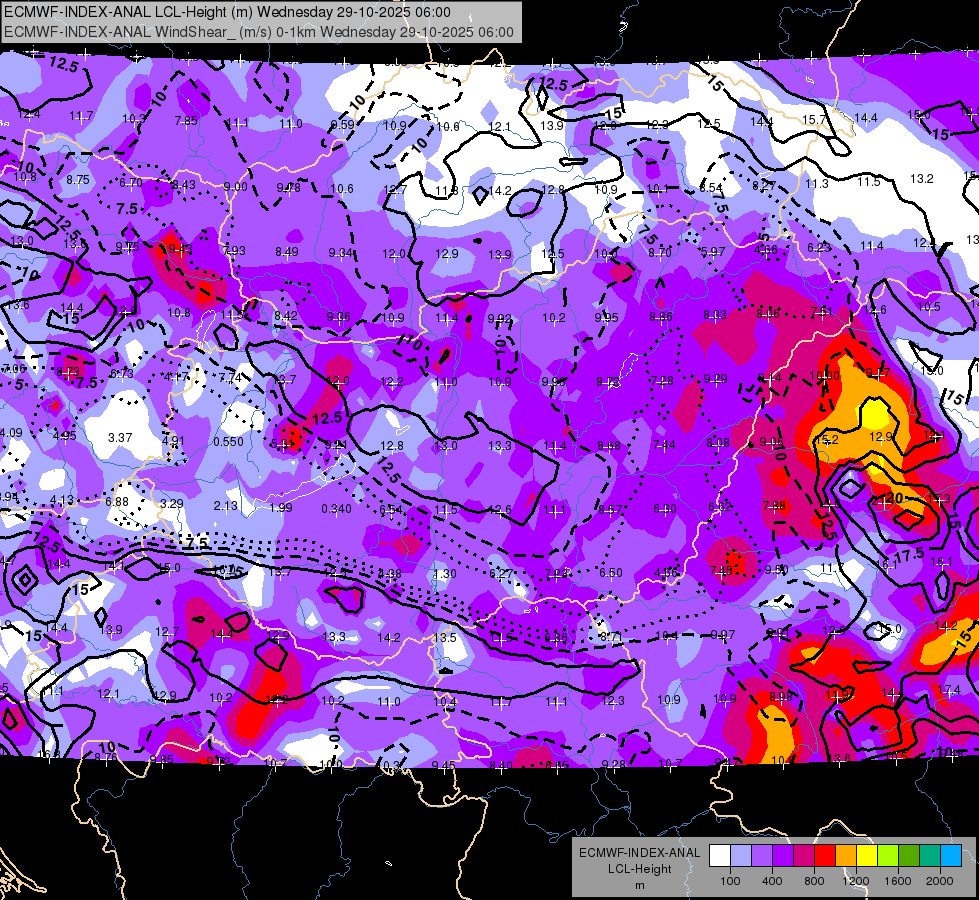Viewport: 979px width, 900px height.
Task: Click the wind shear value 1.99
Action: point(281,507)
